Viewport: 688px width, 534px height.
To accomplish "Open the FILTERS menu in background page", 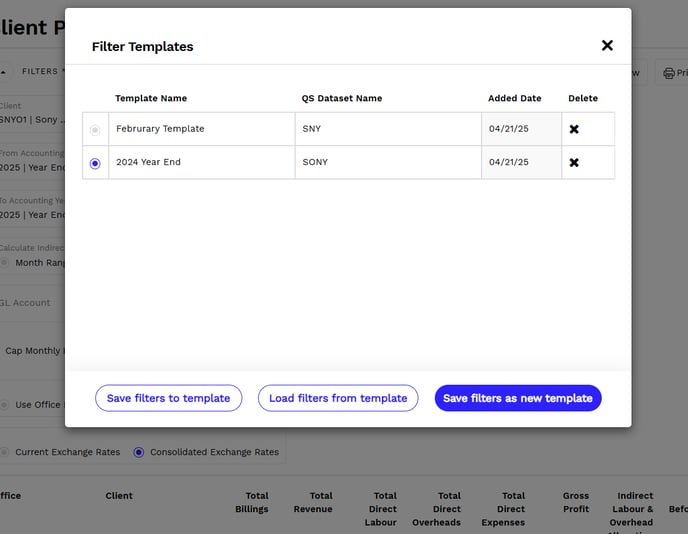I will [40, 71].
